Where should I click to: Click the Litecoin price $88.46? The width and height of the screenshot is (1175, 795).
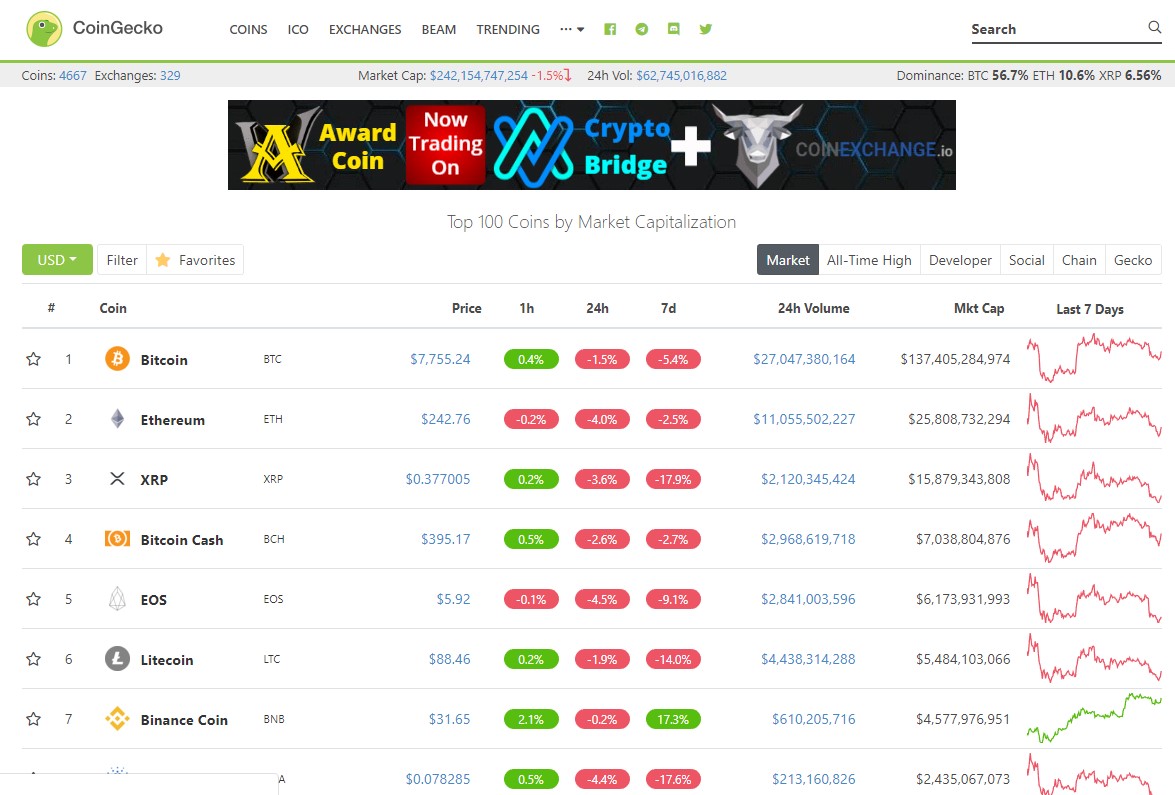[x=450, y=659]
